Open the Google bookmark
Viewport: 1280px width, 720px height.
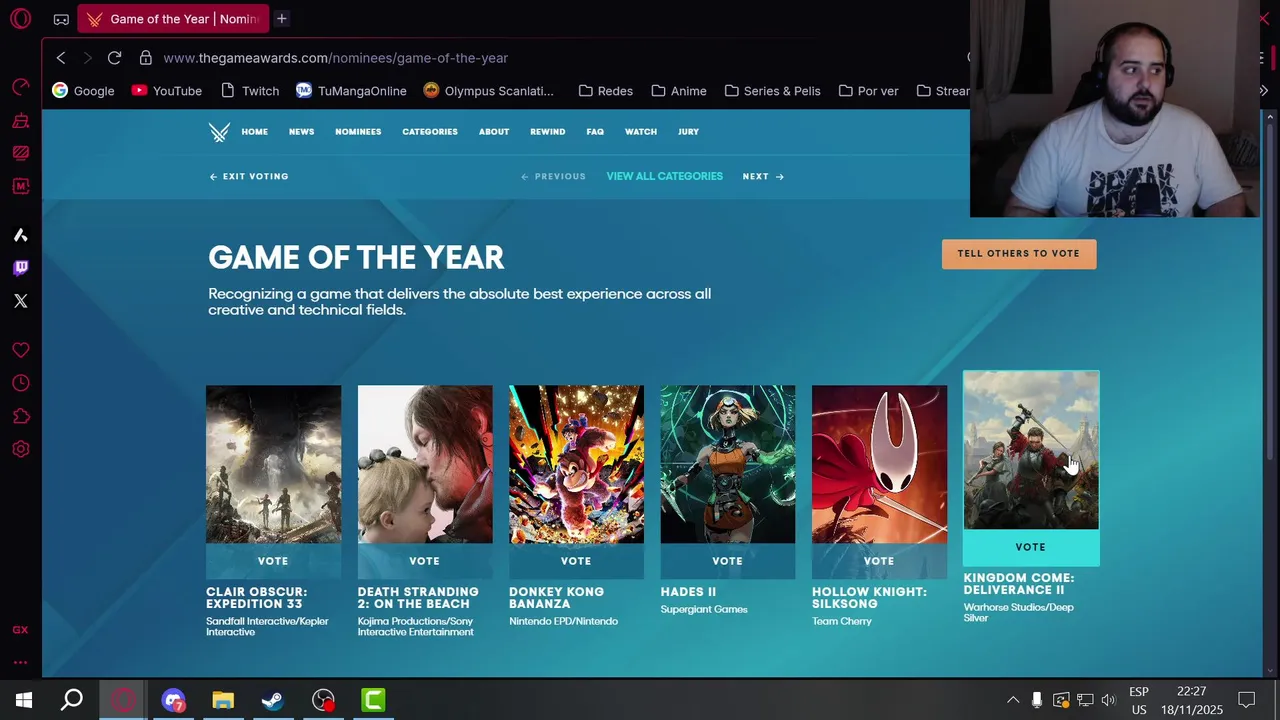(x=83, y=91)
